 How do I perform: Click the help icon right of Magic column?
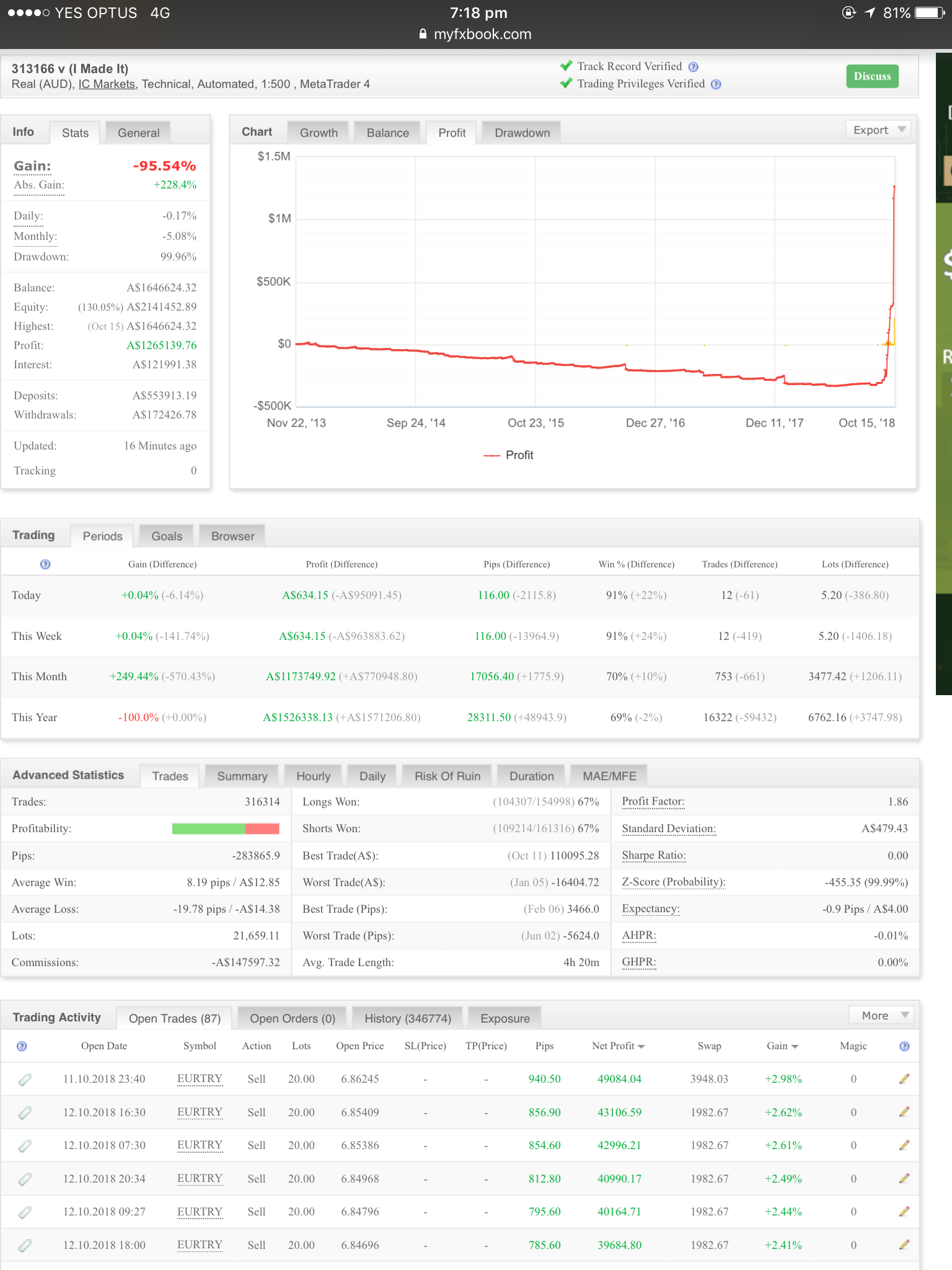pyautogui.click(x=904, y=1046)
